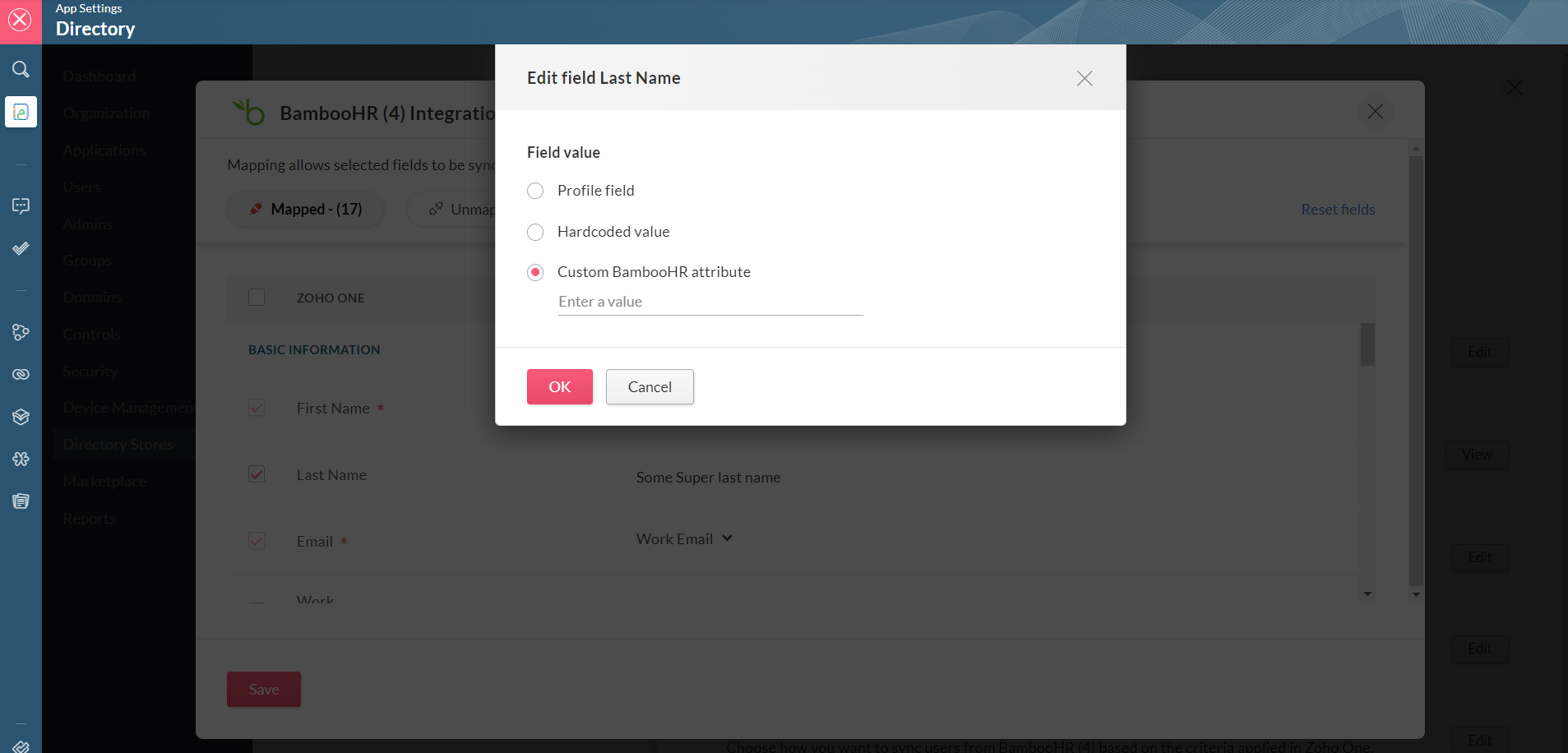Screen dimensions: 1568x753
Task: Close the Edit field Last Name dialog
Action: tap(1085, 78)
